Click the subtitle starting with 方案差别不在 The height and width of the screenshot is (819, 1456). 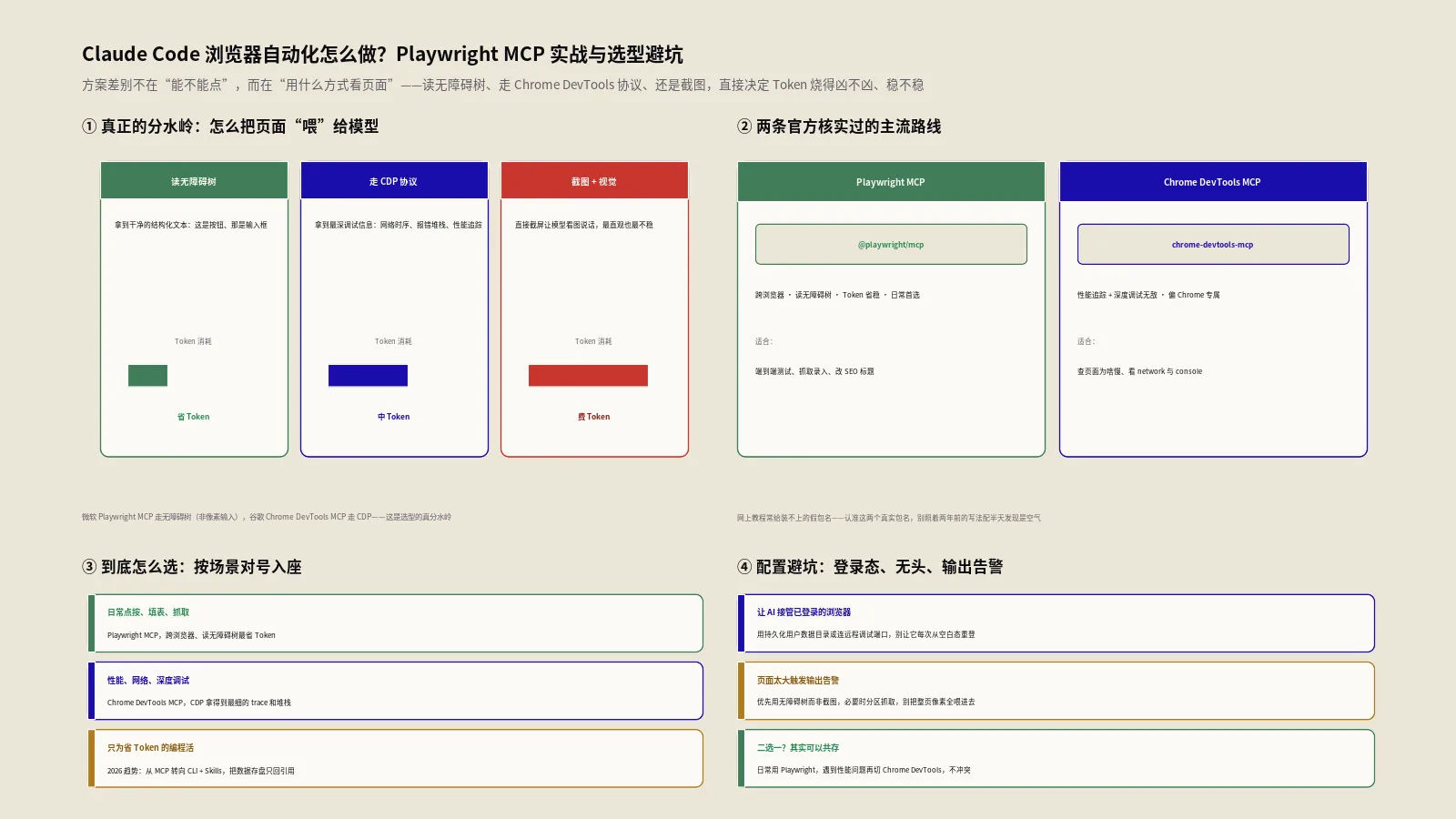coord(502,85)
